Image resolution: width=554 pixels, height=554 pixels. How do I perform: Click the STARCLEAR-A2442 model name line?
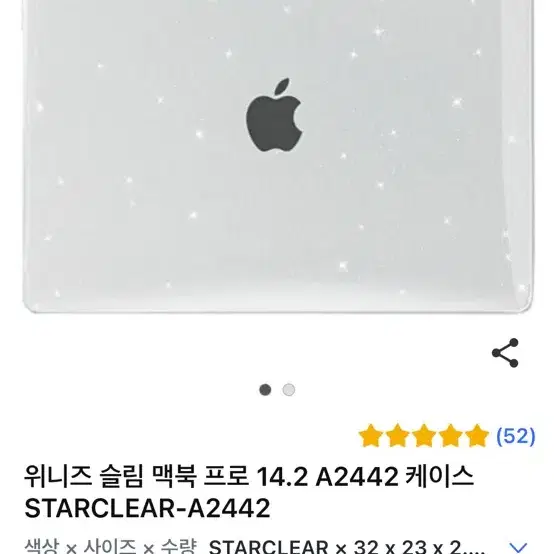(x=147, y=508)
